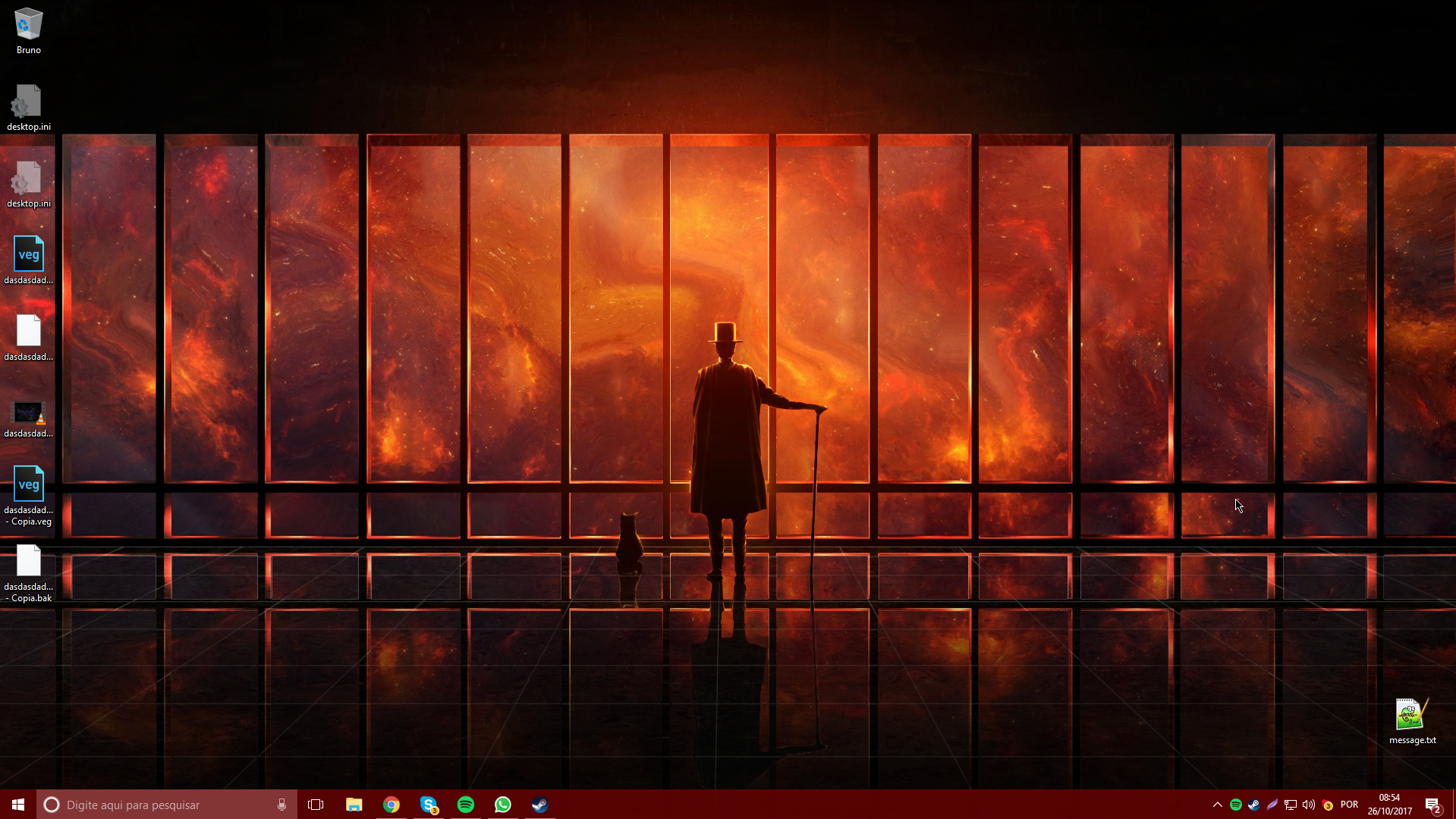Click the Cortana circle icon in search box
Screen dimensions: 1456x819
(51, 805)
